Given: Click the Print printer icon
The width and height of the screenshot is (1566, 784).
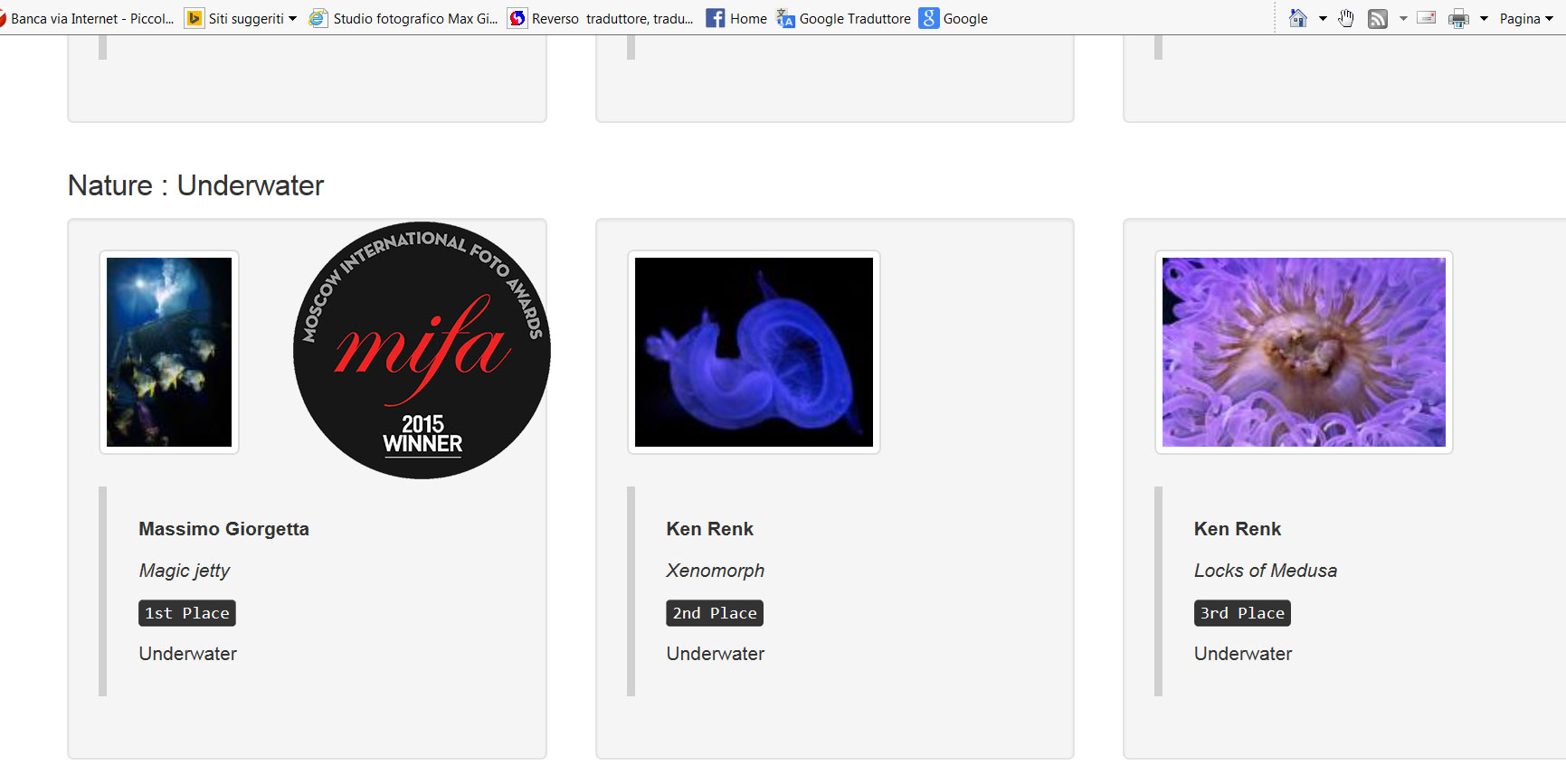Looking at the screenshot, I should coord(1458,18).
